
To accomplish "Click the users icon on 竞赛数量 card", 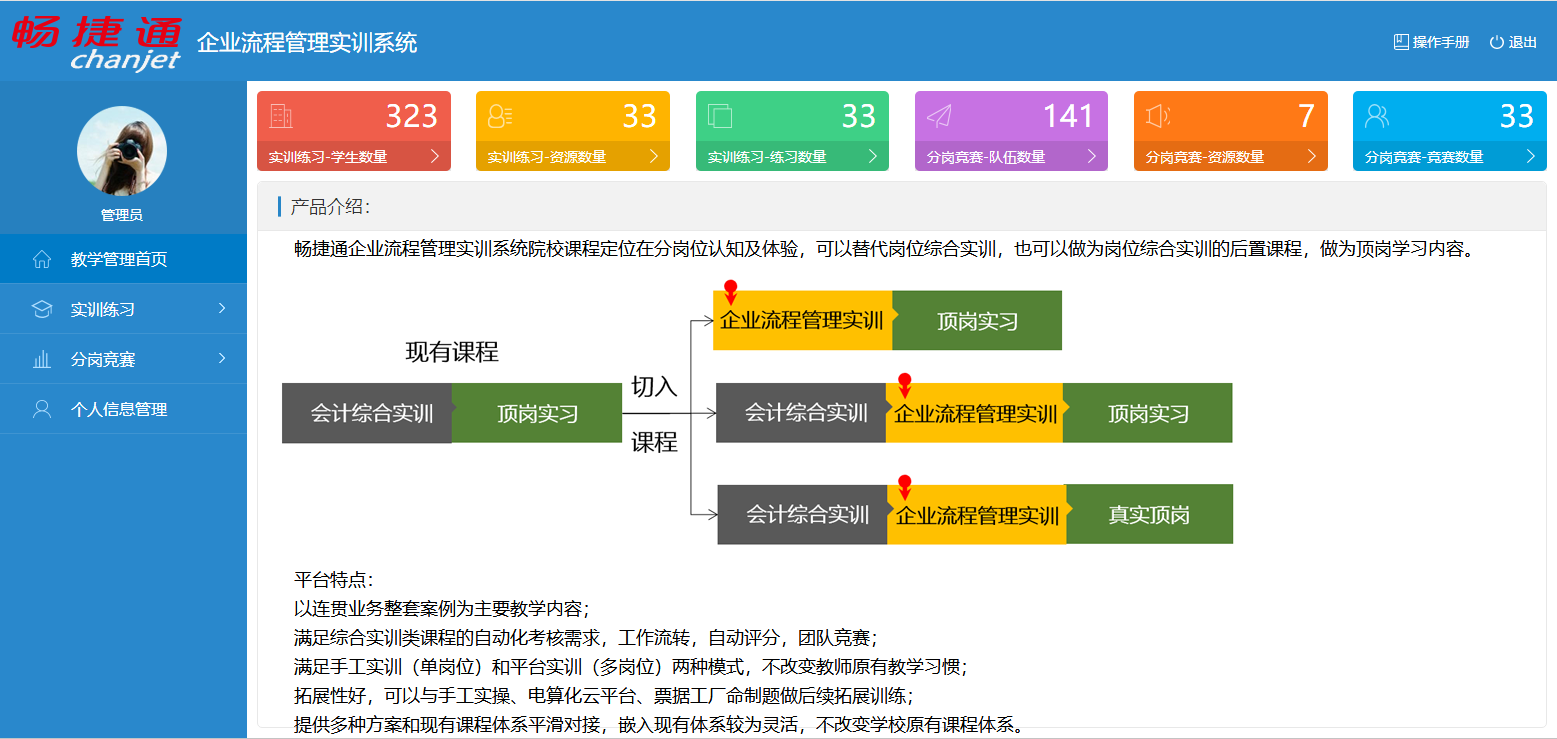I will pos(1377,117).
